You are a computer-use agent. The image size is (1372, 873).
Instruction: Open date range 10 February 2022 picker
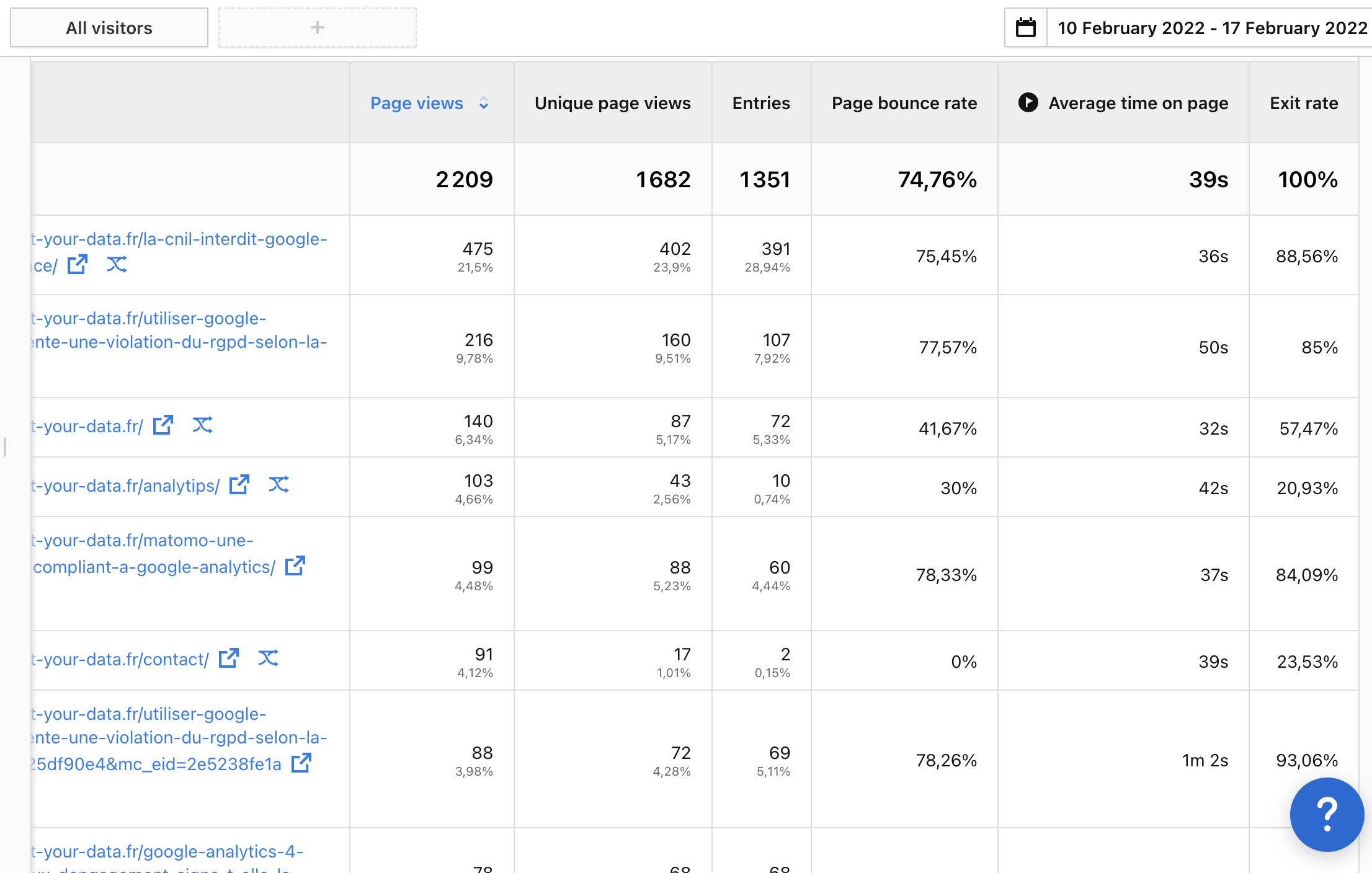(x=1211, y=28)
